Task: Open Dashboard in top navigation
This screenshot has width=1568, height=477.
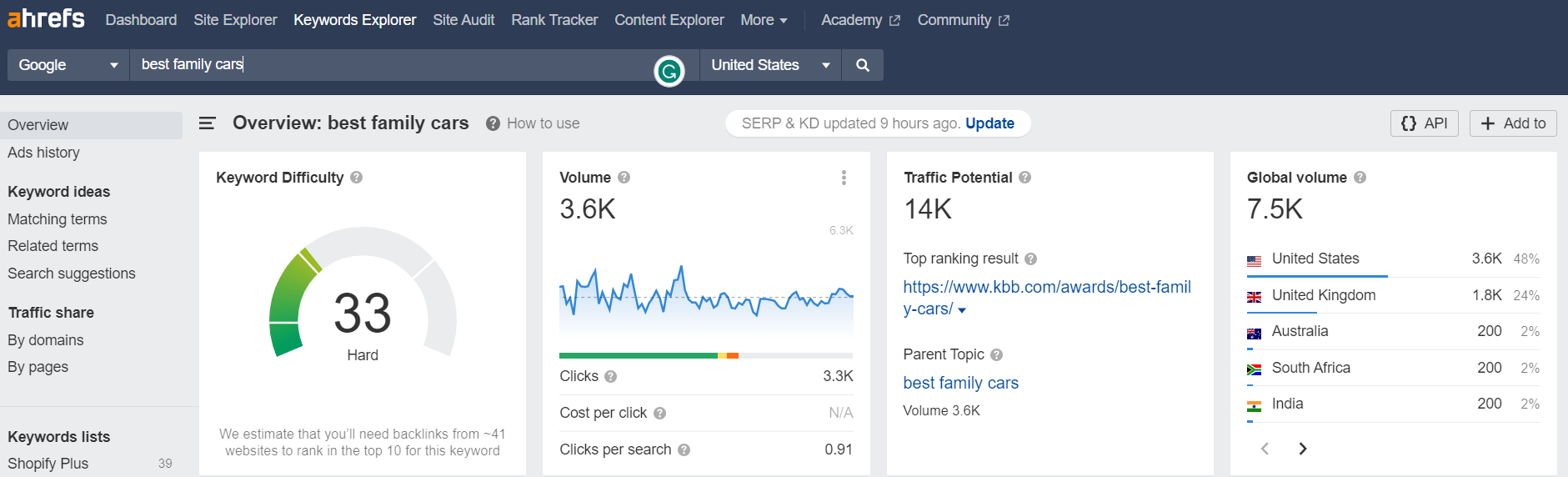Action: click(x=141, y=20)
